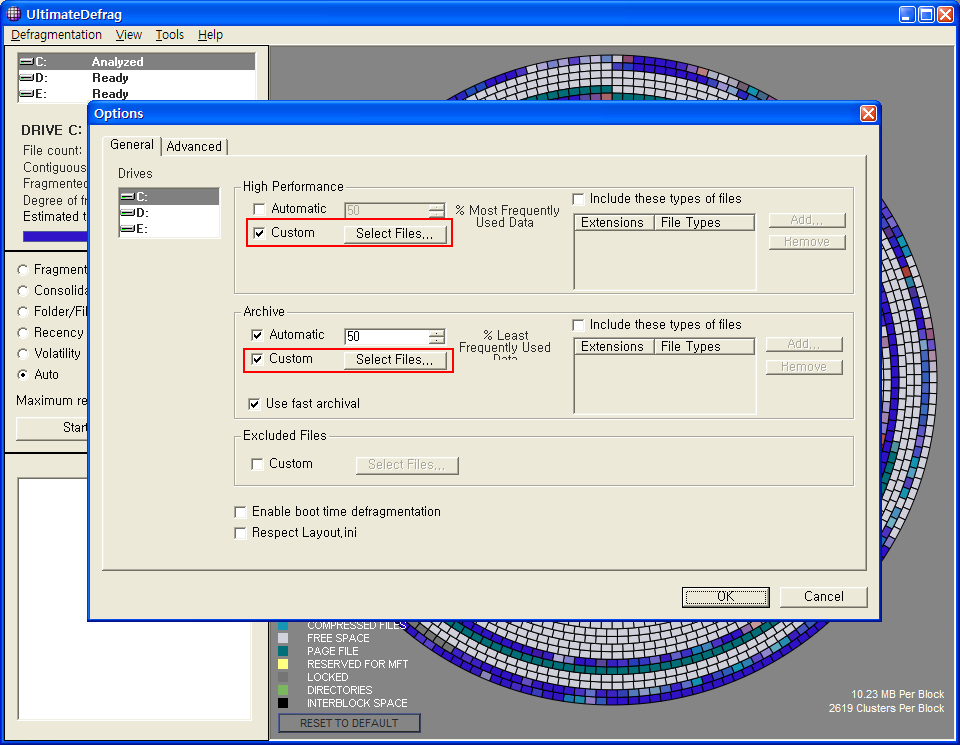Click the blue drive C: progress bar

[55, 236]
